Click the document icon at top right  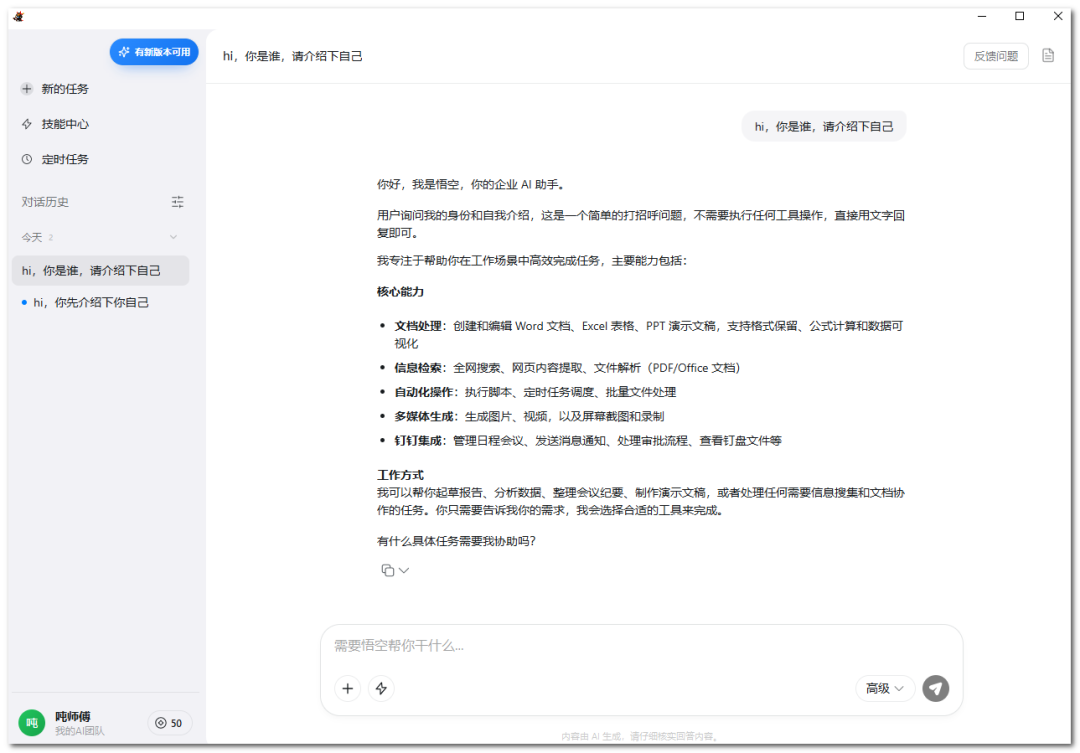(x=1048, y=56)
